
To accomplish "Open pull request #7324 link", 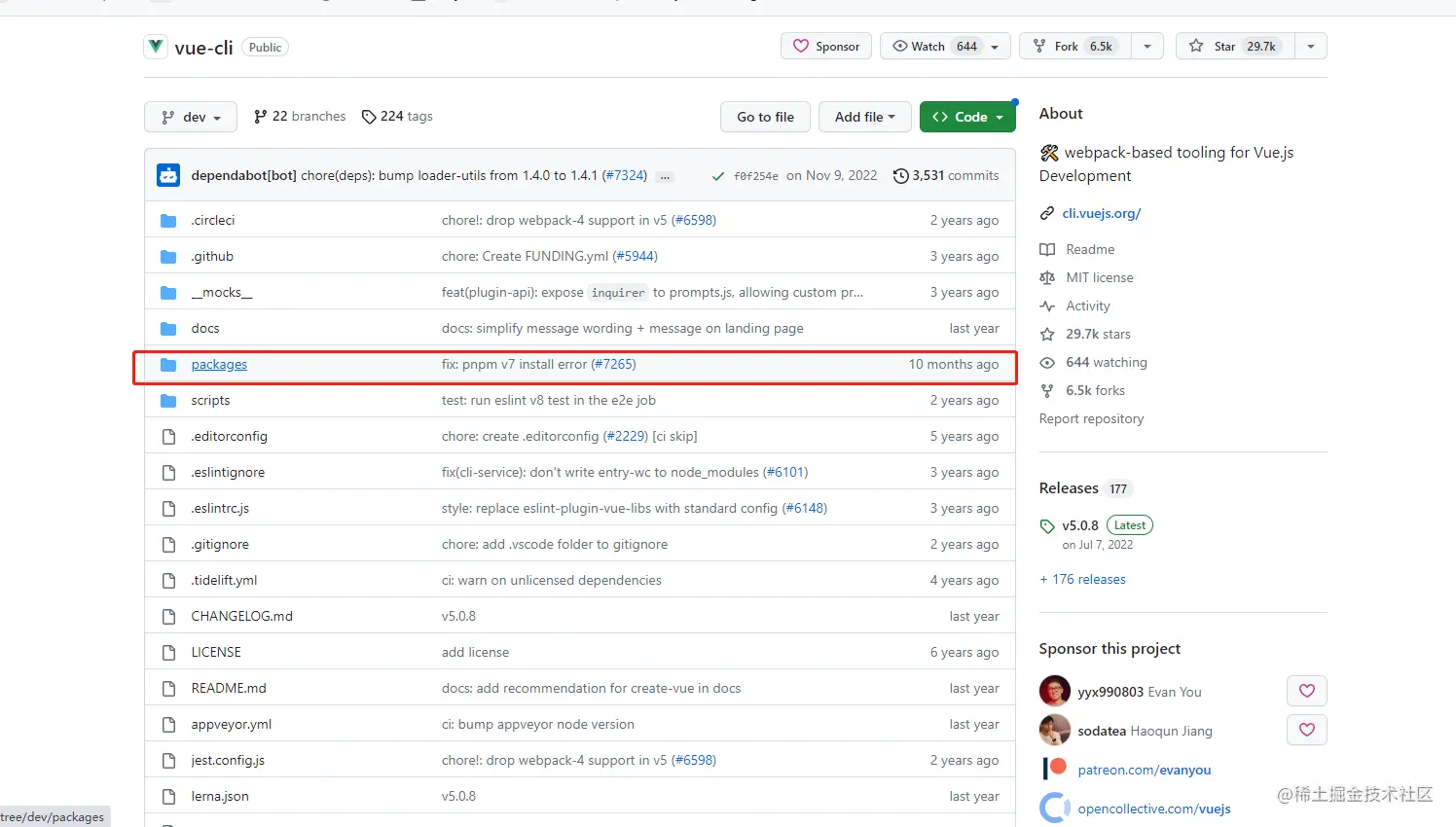I will [x=624, y=176].
